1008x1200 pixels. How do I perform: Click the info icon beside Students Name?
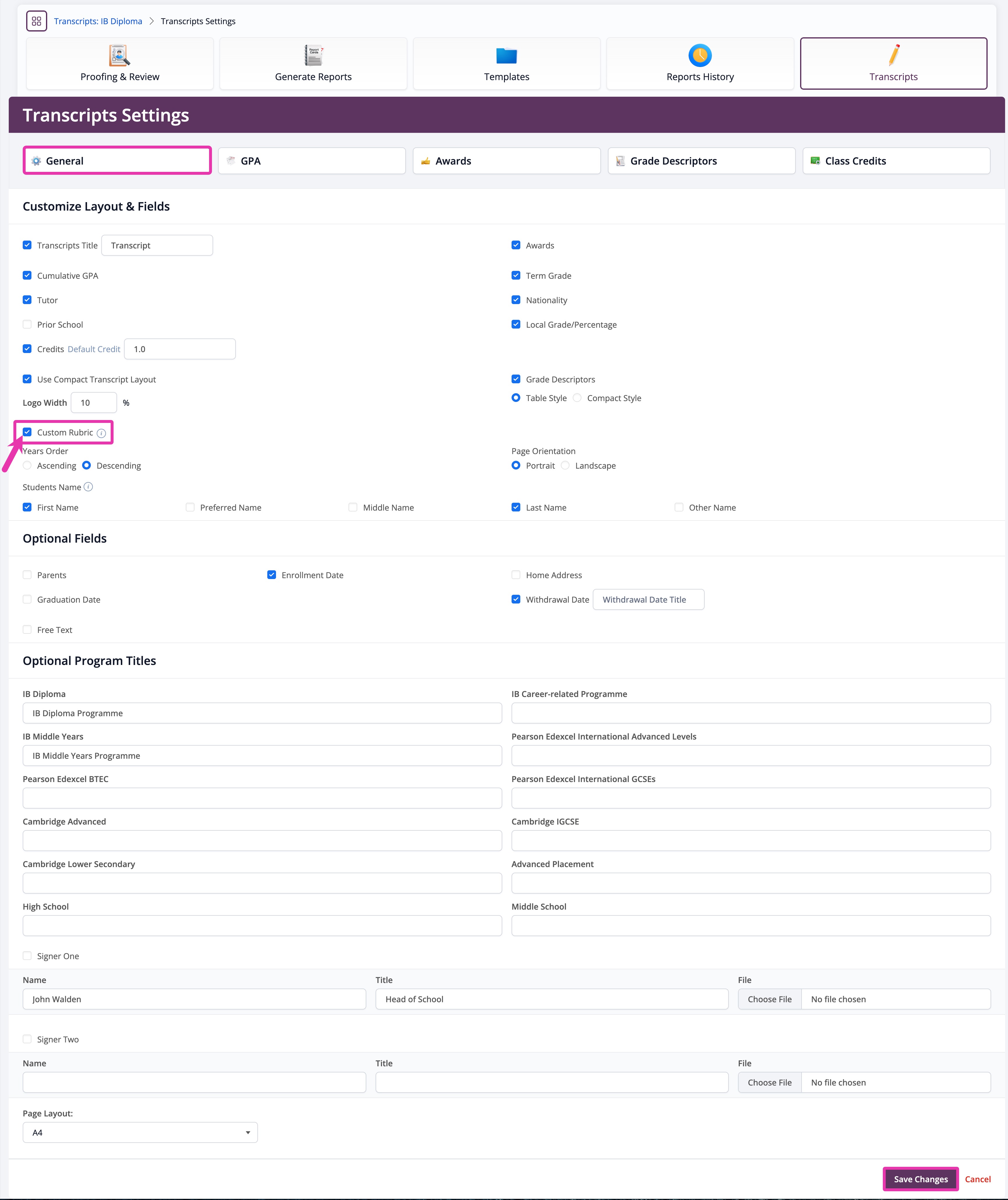pyautogui.click(x=89, y=487)
